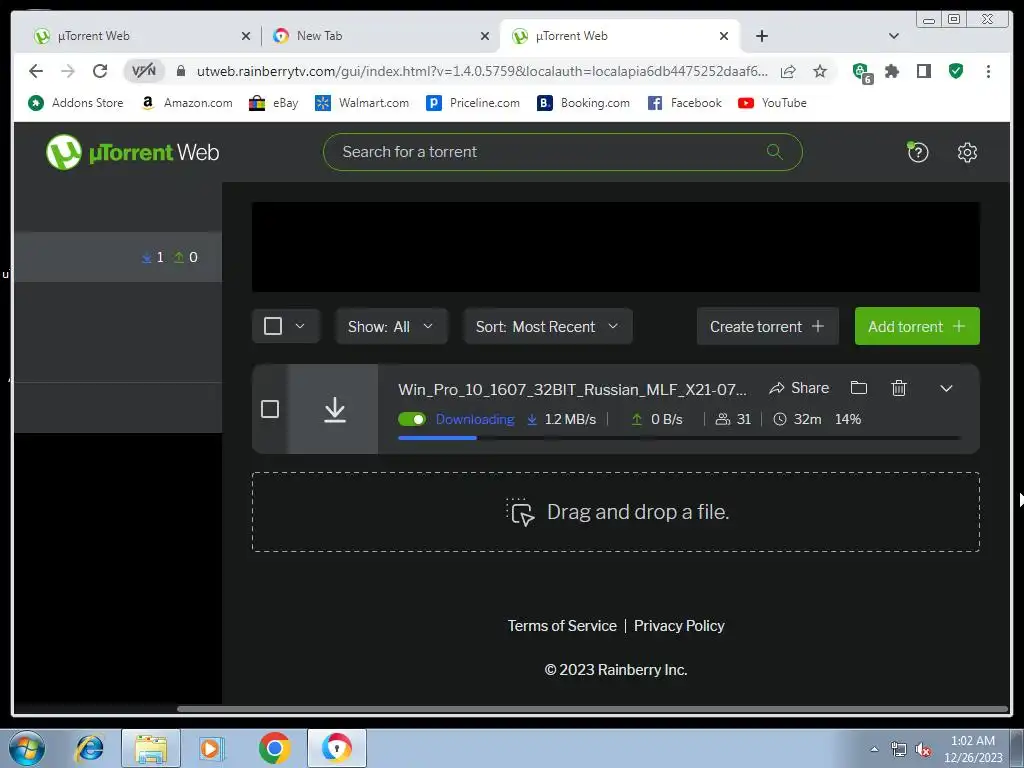This screenshot has width=1024, height=768.
Task: Open the Addons Store bookmark
Action: tap(76, 103)
